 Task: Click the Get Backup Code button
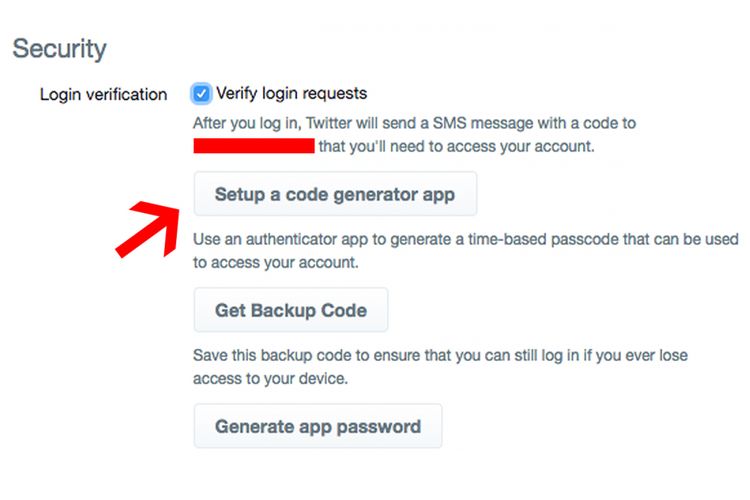pos(290,310)
